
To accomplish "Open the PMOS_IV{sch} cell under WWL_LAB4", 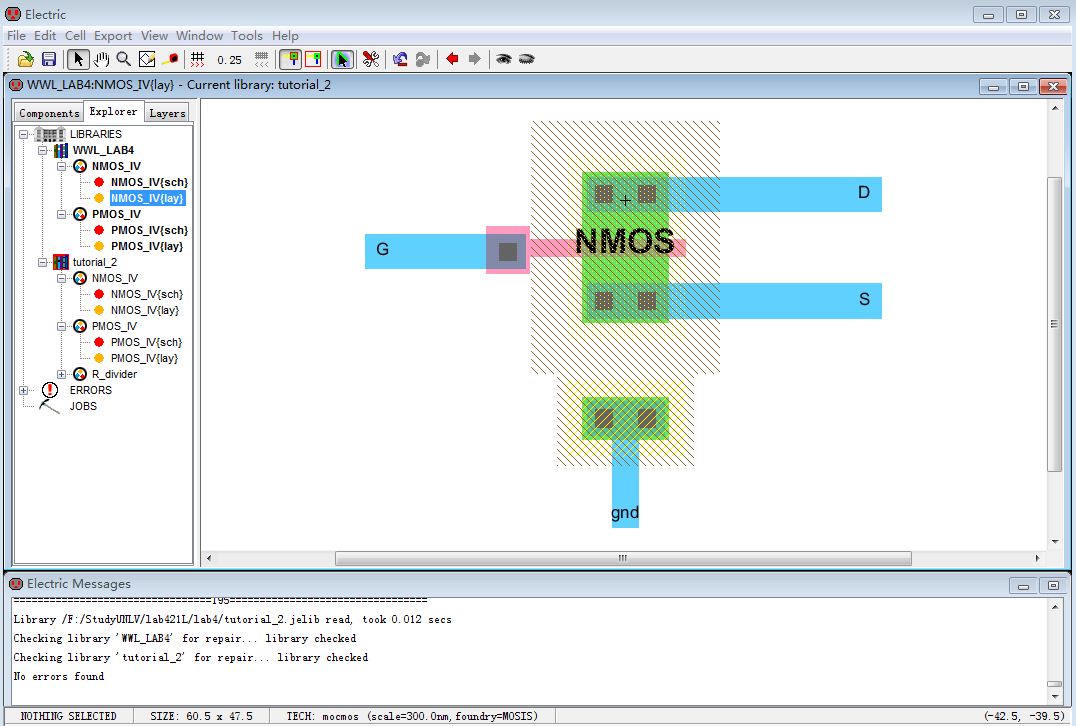I will (x=148, y=230).
